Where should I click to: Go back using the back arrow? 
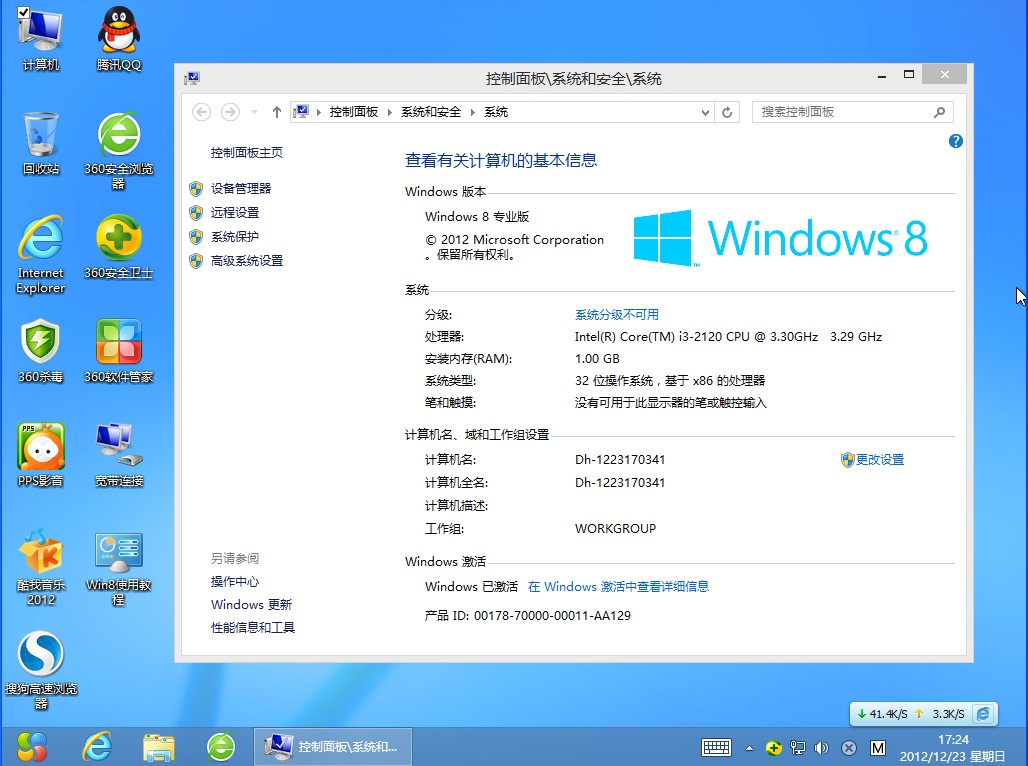tap(201, 112)
